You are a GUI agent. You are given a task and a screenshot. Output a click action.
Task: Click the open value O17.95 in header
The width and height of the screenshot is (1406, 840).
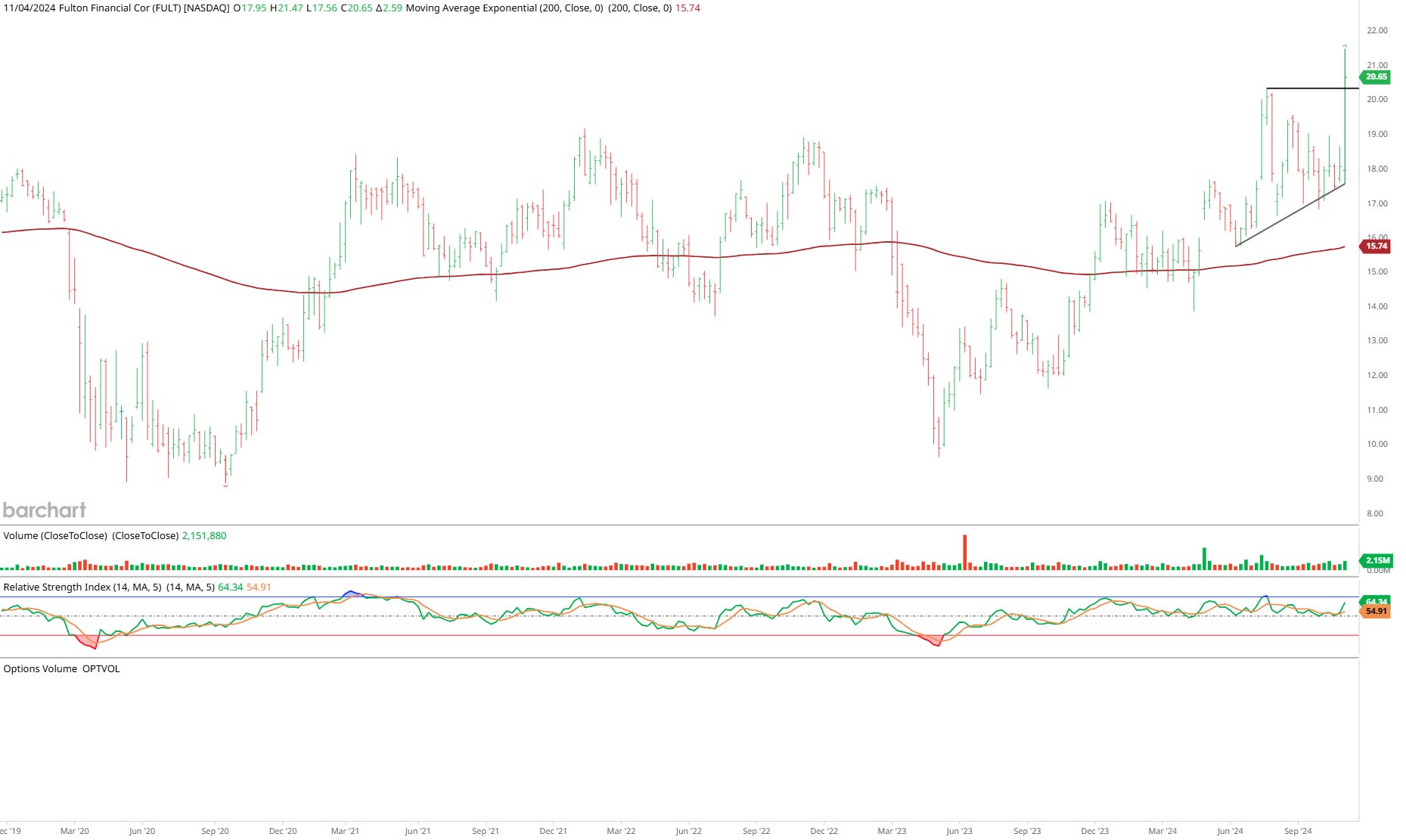click(250, 8)
